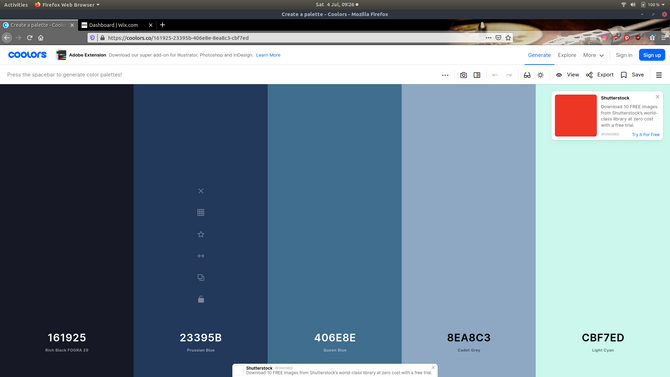Close the Dashboard Wix.com tab
The image size is (670, 377).
coord(150,25)
